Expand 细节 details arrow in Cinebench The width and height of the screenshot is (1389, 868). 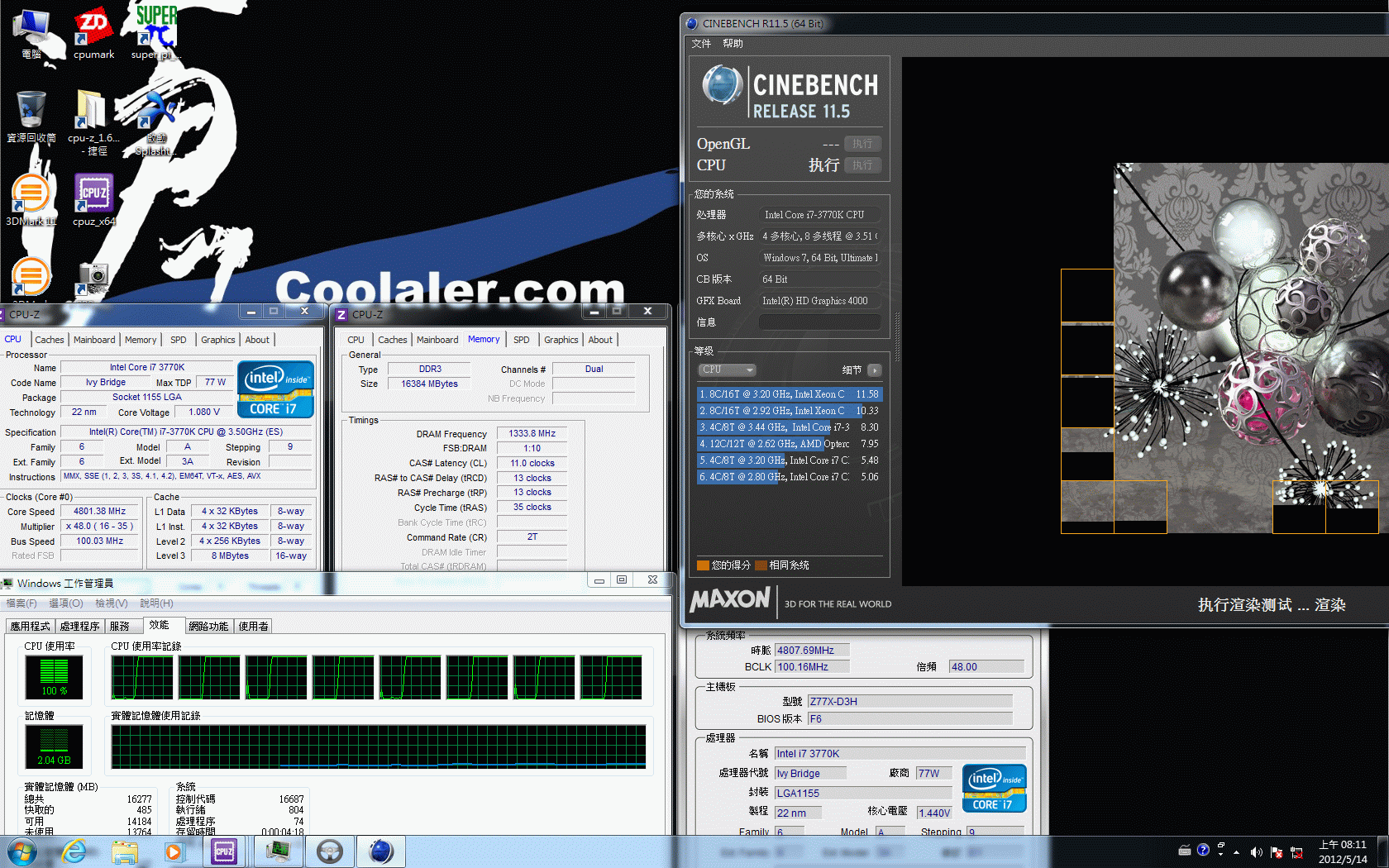click(875, 370)
